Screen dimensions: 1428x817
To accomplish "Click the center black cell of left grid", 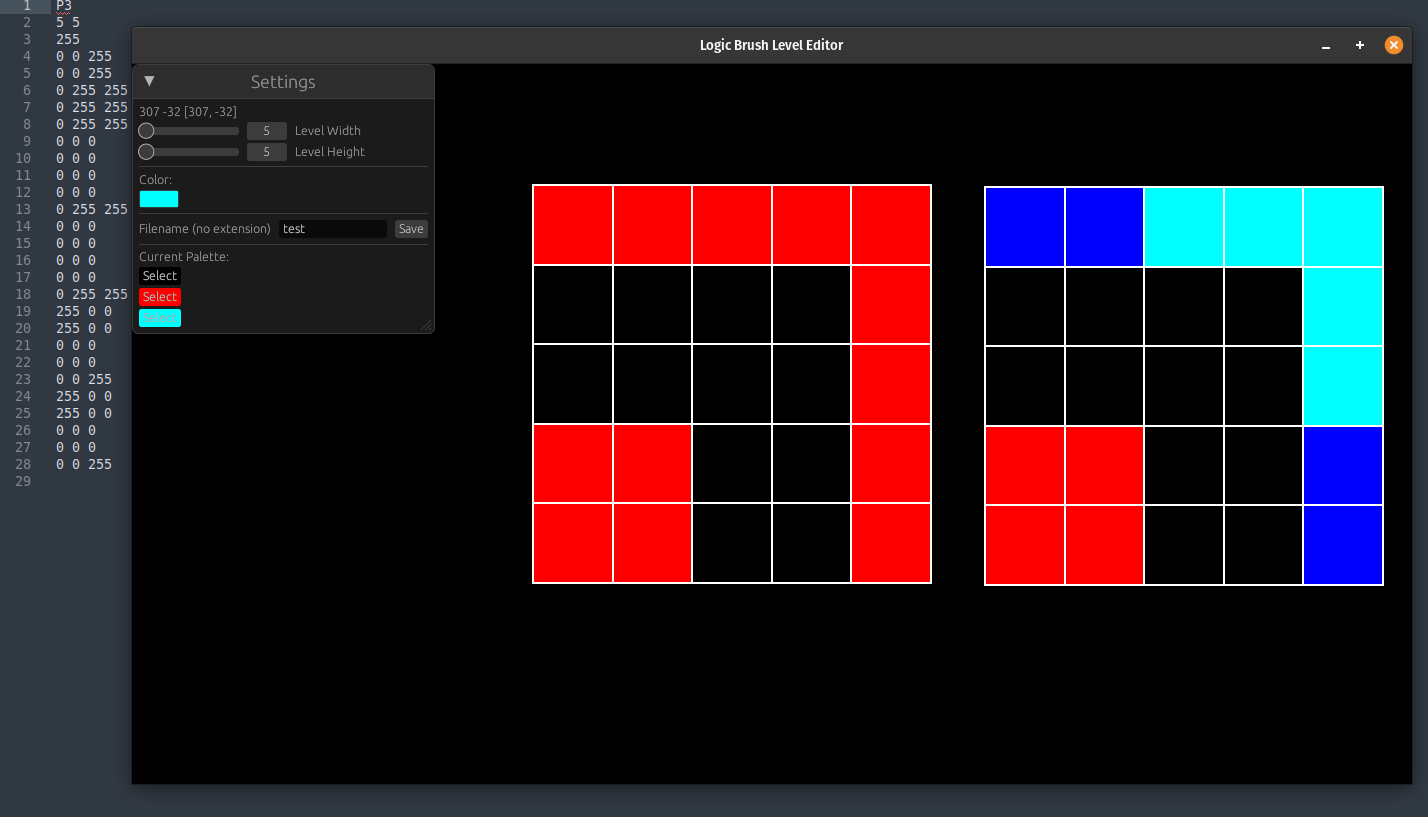I will point(732,384).
